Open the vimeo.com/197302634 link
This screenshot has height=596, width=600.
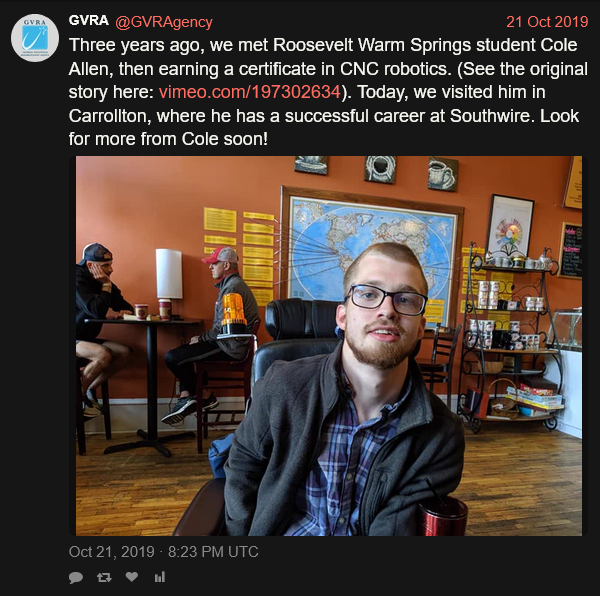coord(249,92)
